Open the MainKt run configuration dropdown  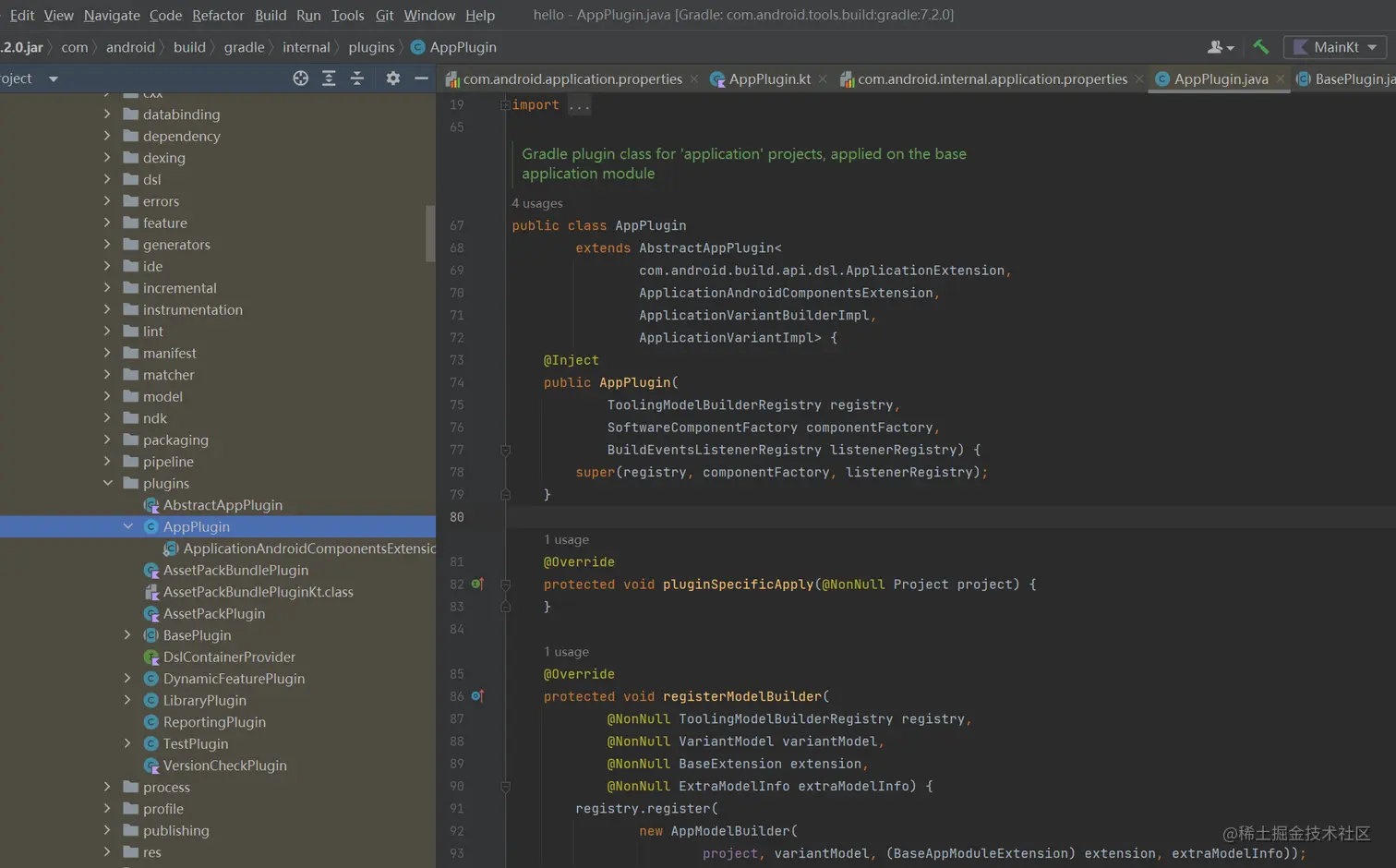point(1335,47)
